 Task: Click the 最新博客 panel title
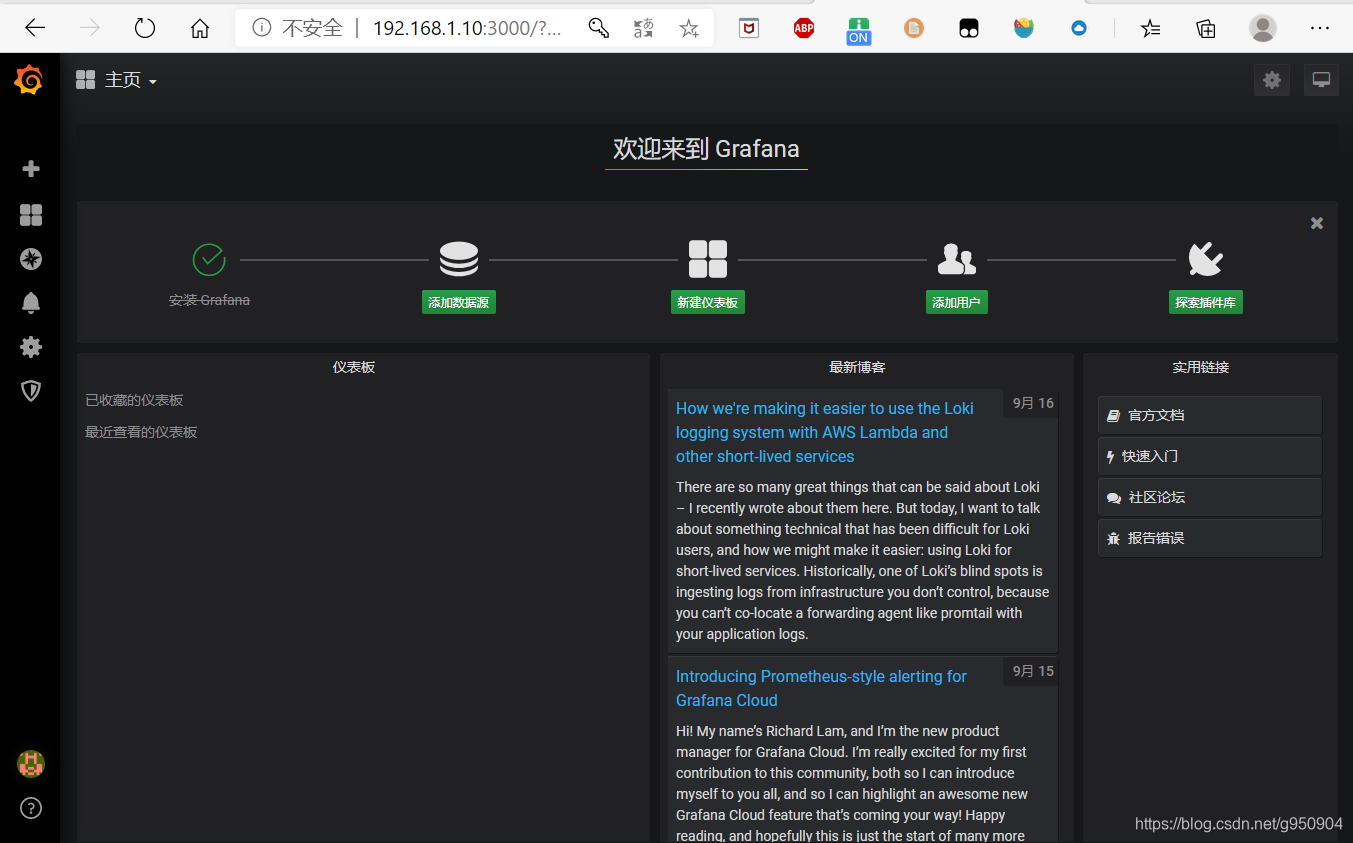pyautogui.click(x=857, y=367)
